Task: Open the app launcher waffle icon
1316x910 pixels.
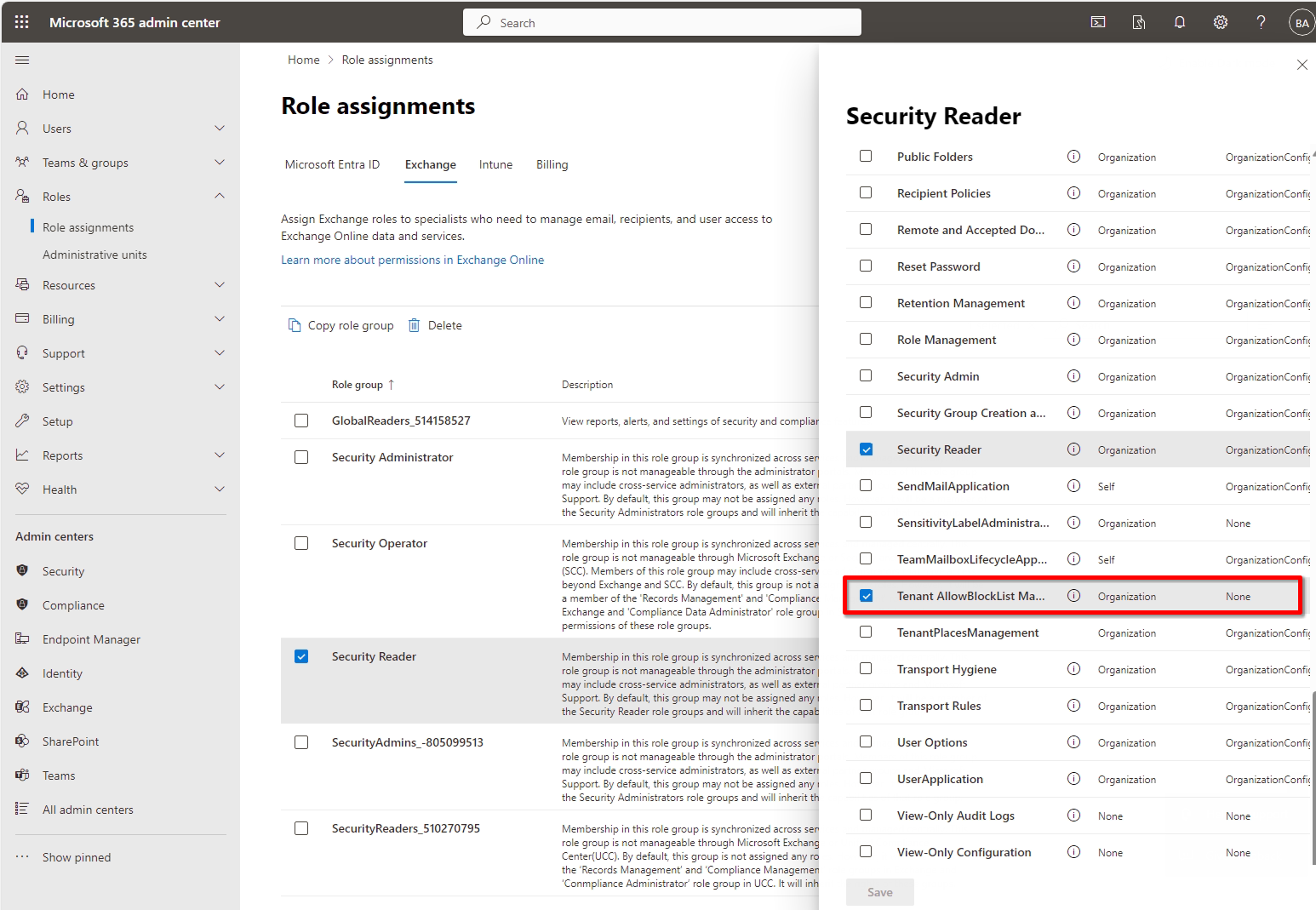Action: (22, 22)
